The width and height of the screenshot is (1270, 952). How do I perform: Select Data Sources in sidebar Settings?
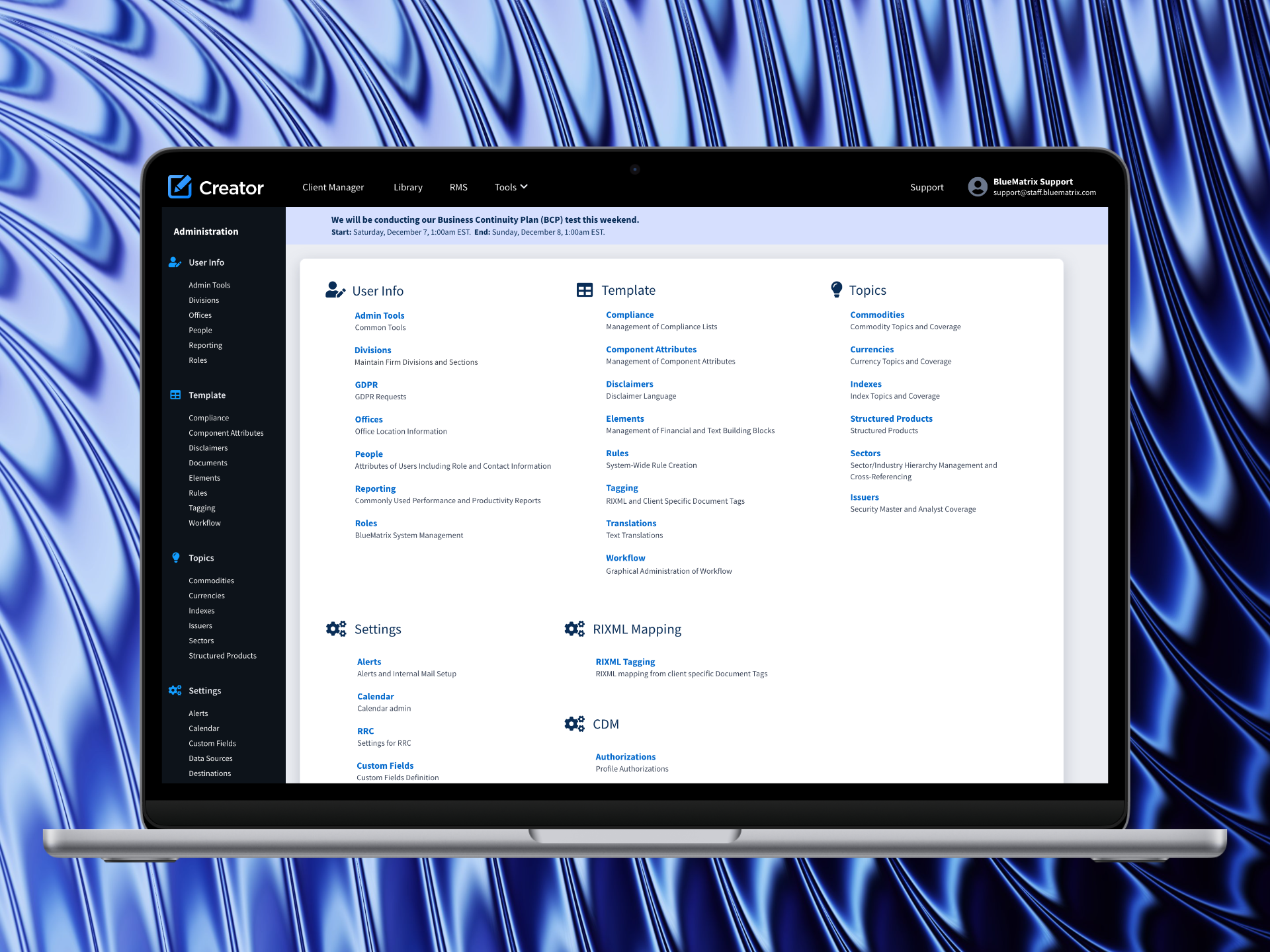tap(210, 758)
